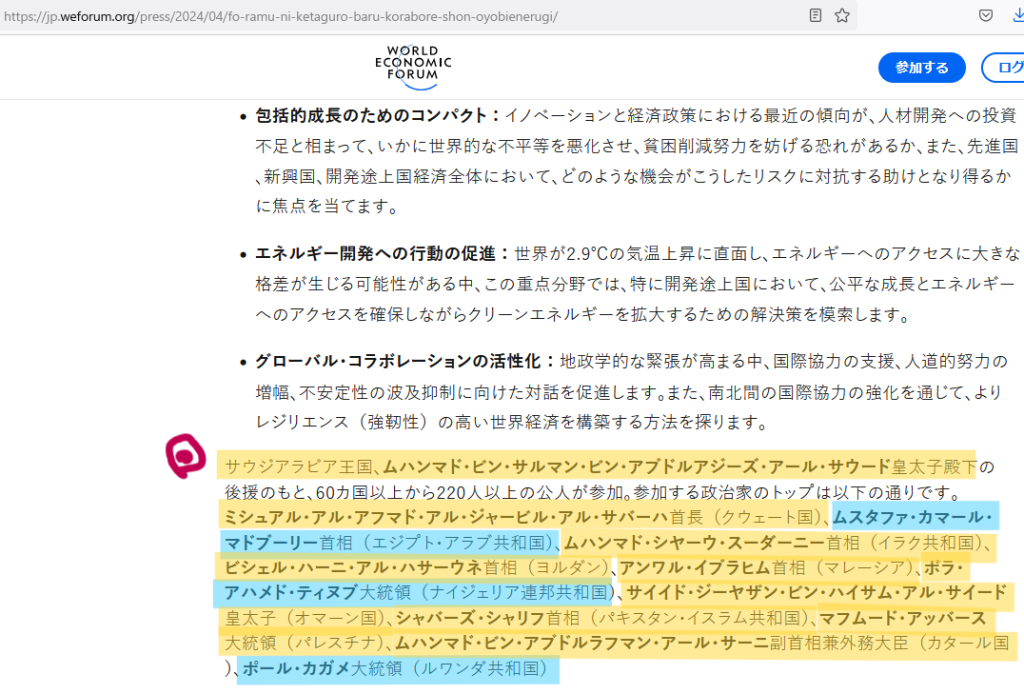Open the browser downloads panel

click(1017, 16)
